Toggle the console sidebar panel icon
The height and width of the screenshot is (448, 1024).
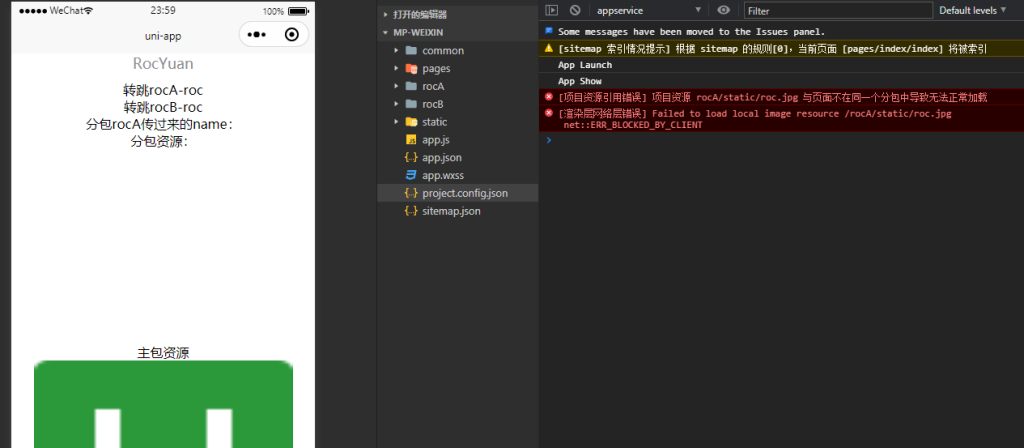[x=552, y=10]
